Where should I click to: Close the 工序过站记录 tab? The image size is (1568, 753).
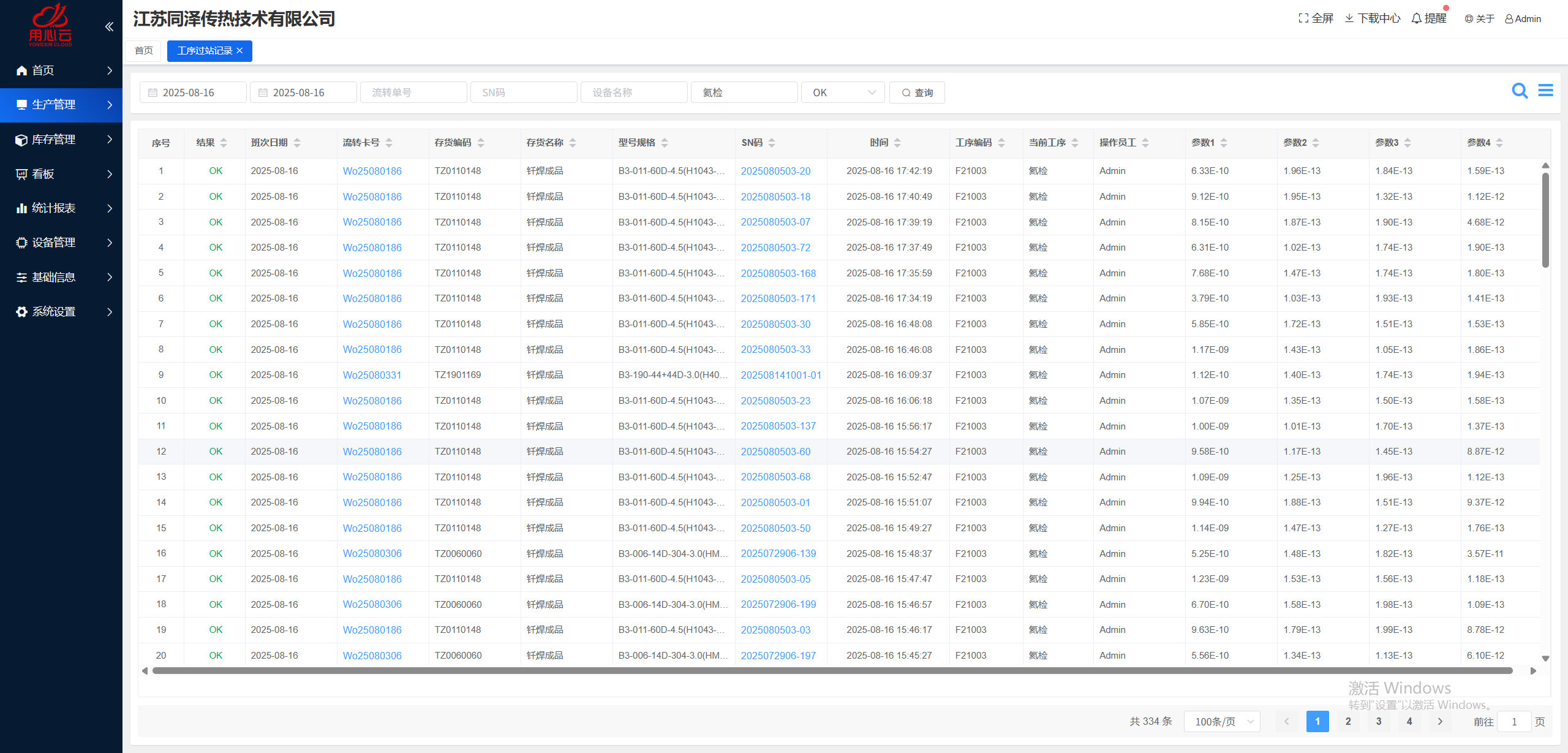[239, 51]
